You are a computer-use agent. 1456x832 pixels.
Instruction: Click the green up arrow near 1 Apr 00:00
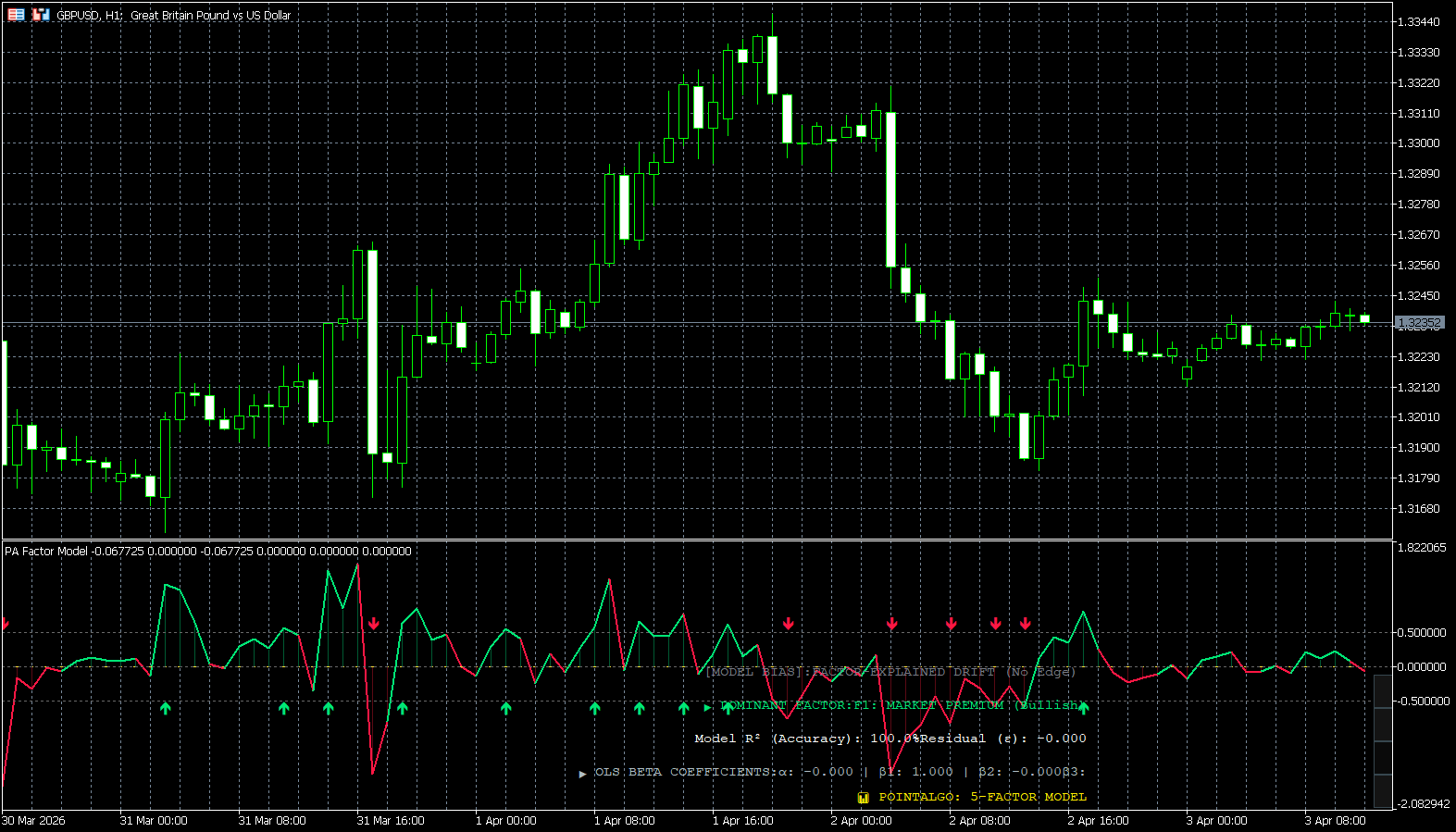(506, 708)
